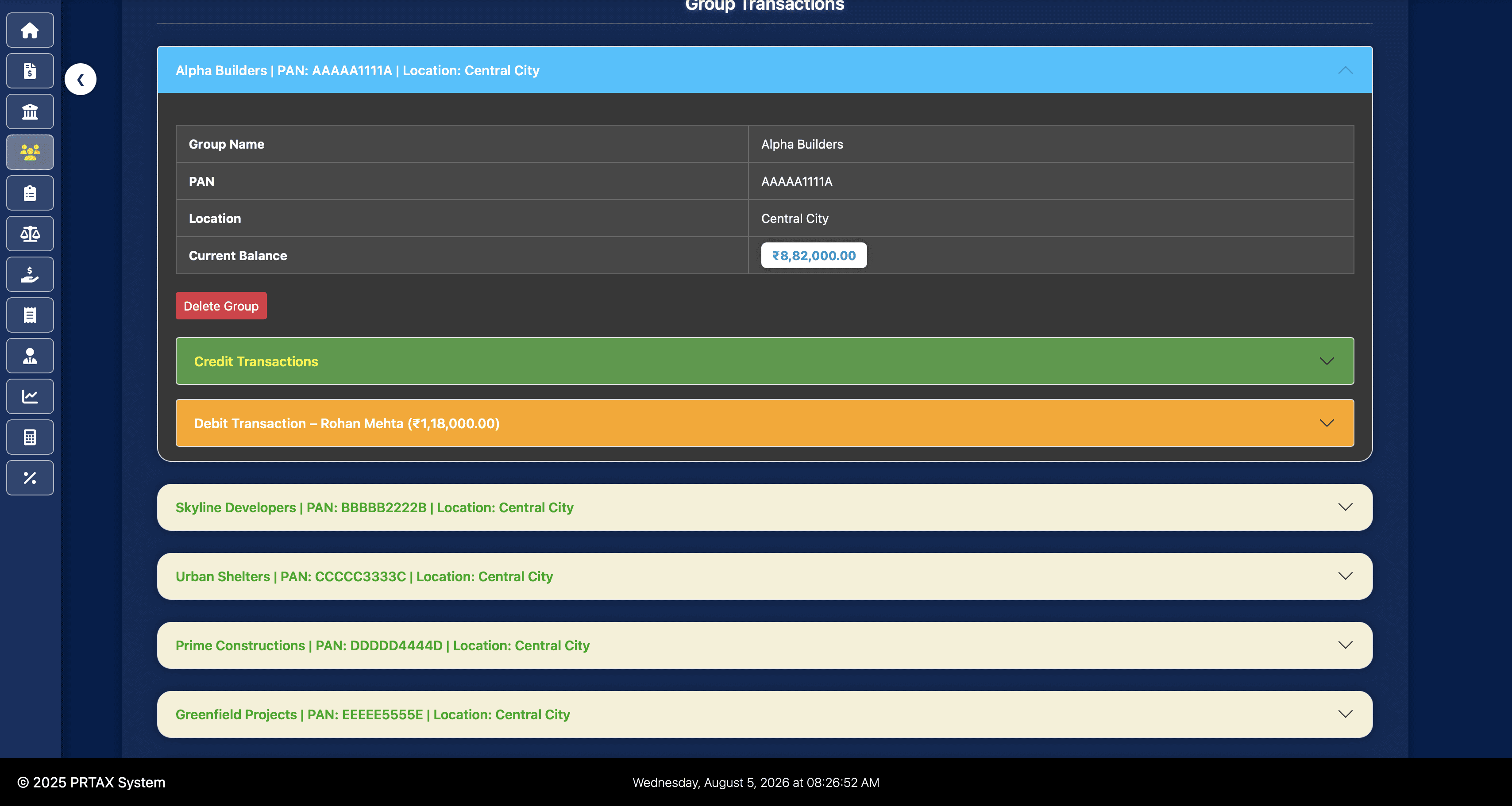Open the calculator icon in the sidebar
The width and height of the screenshot is (1512, 806).
[x=30, y=437]
